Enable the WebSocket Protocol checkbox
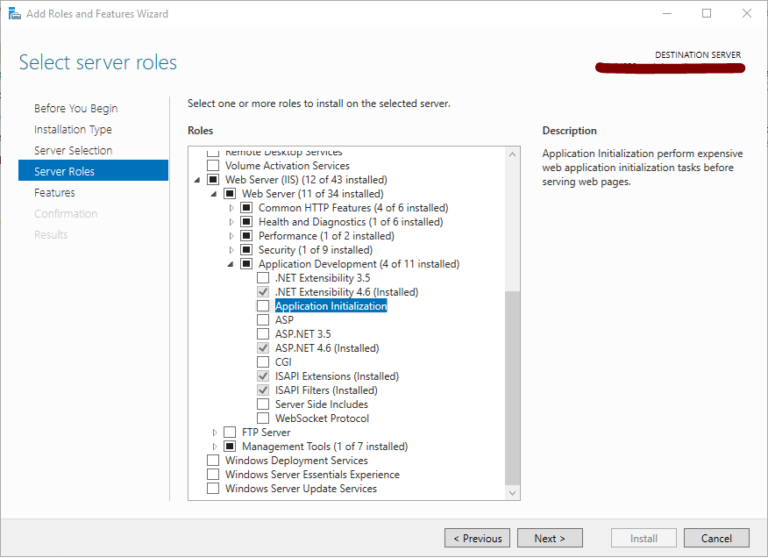Viewport: 768px width, 558px height. 263,418
